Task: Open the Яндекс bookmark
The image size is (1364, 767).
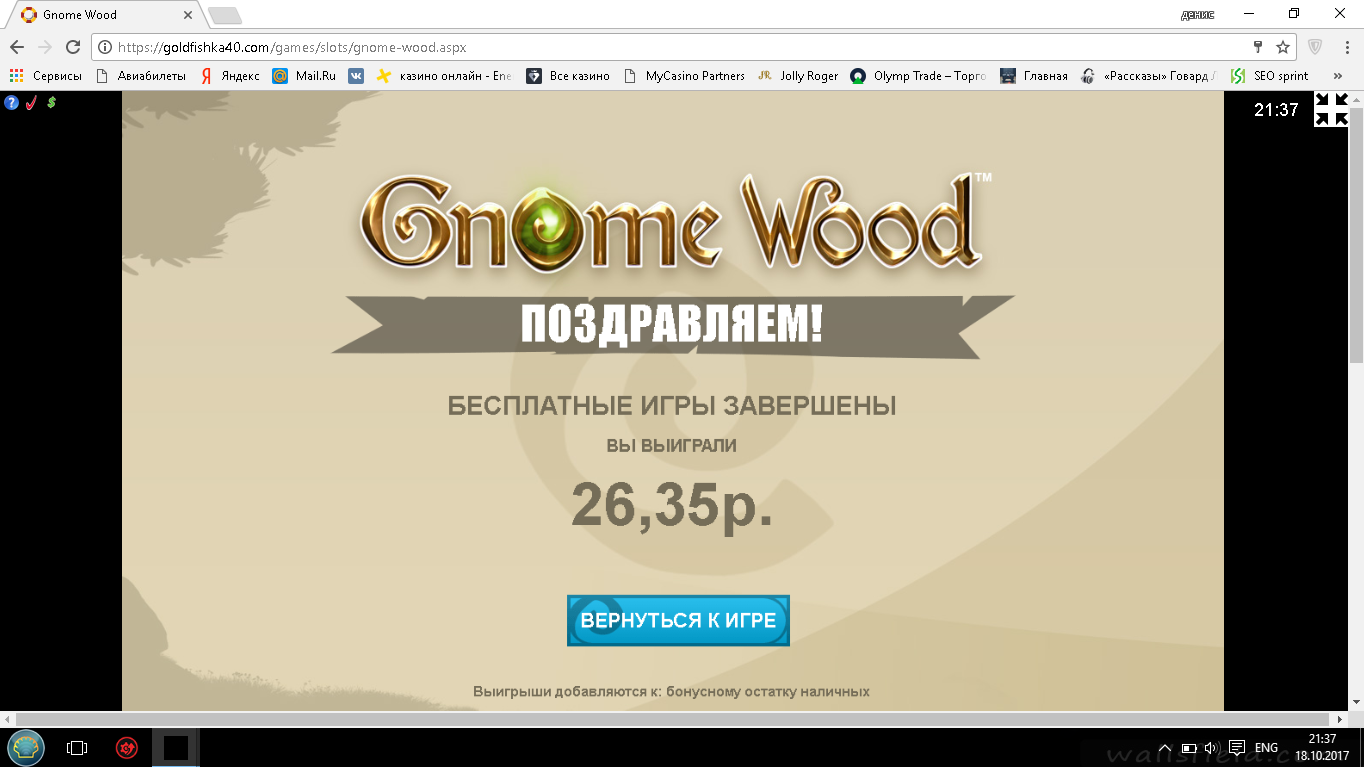Action: coord(230,76)
